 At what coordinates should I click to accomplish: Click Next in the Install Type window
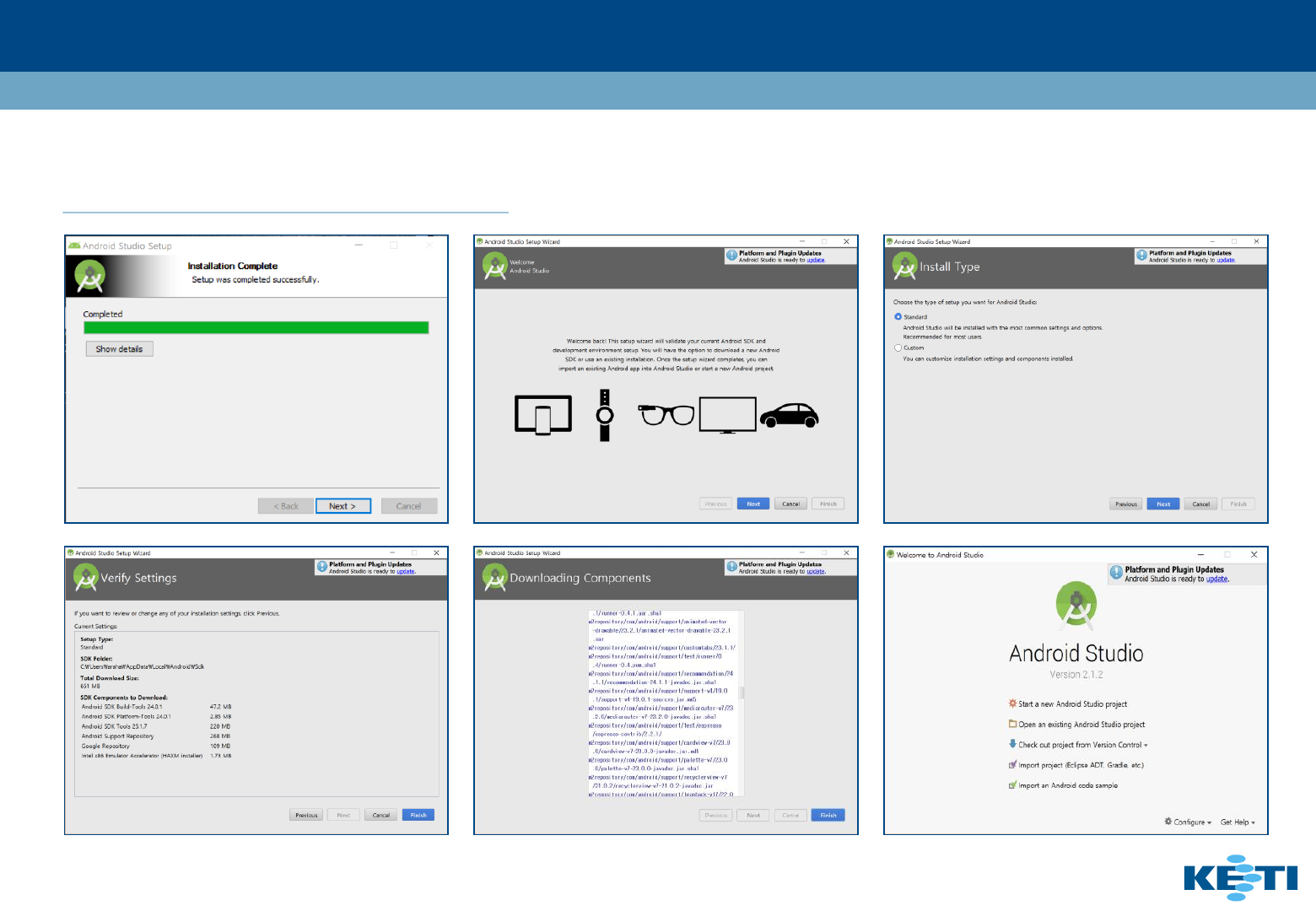1163,504
